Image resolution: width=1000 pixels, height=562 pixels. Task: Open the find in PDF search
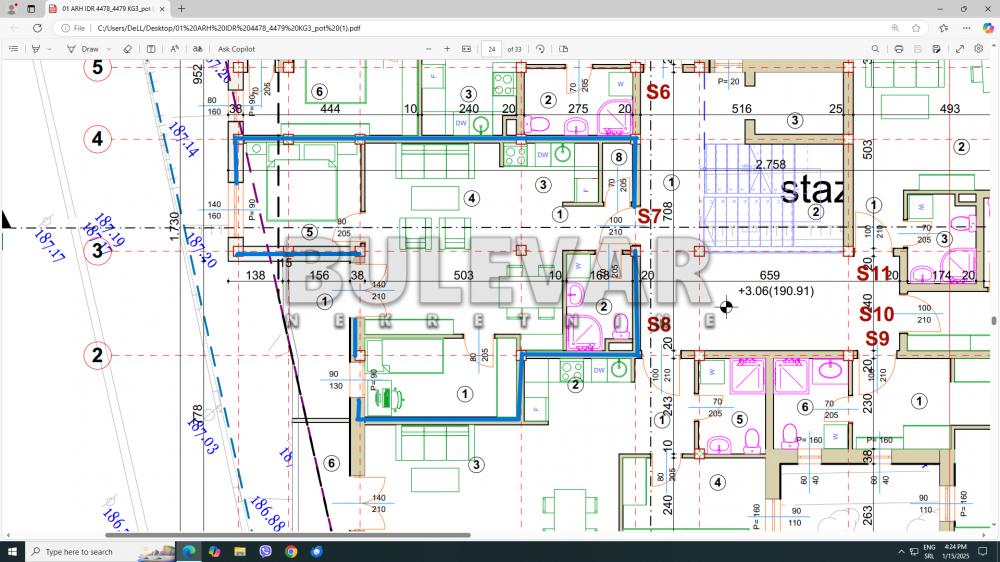point(875,48)
